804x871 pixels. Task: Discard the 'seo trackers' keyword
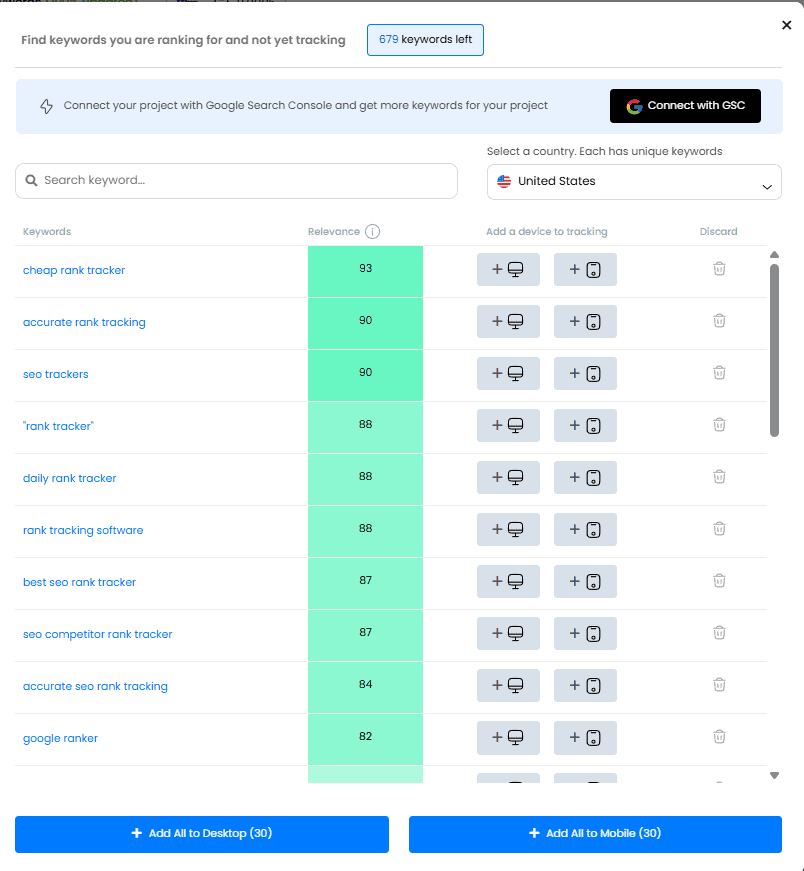point(718,373)
